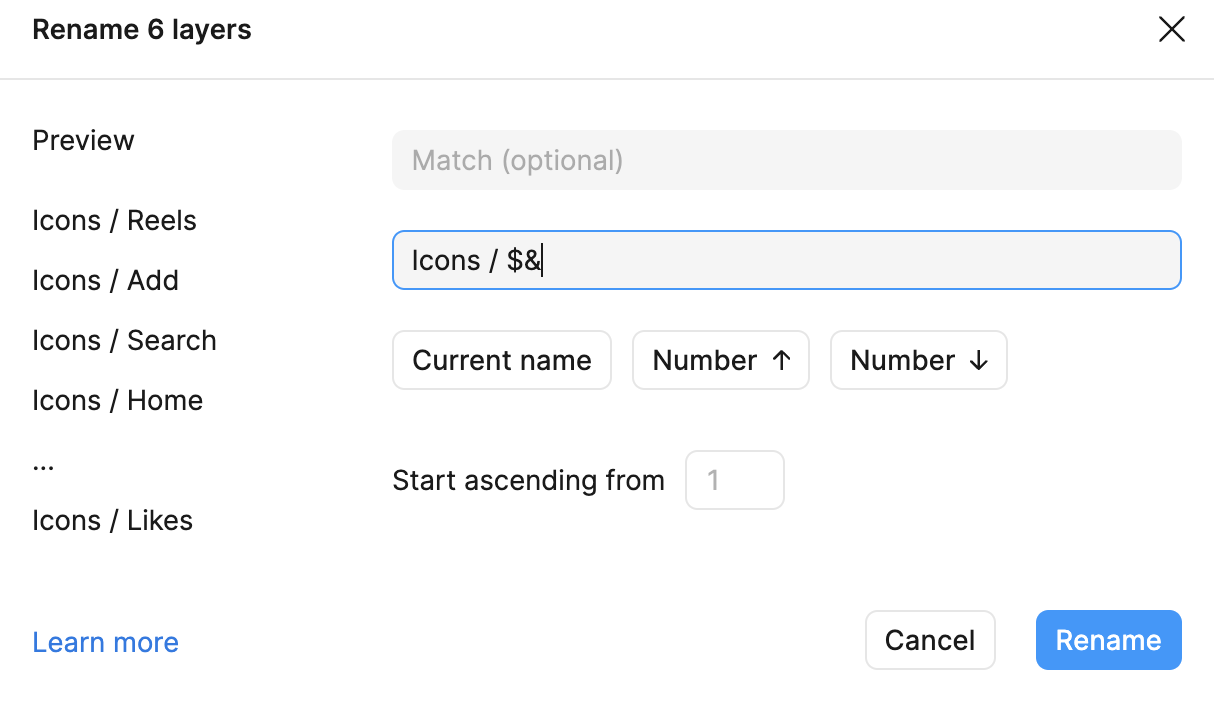Insert the ascending Number token
1214x702 pixels.
720,360
